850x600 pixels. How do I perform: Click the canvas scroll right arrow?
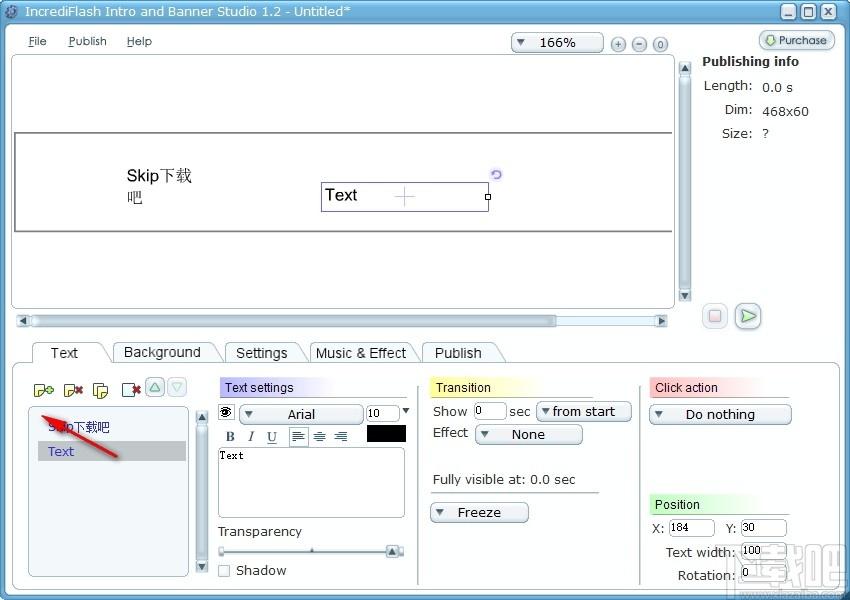(661, 321)
